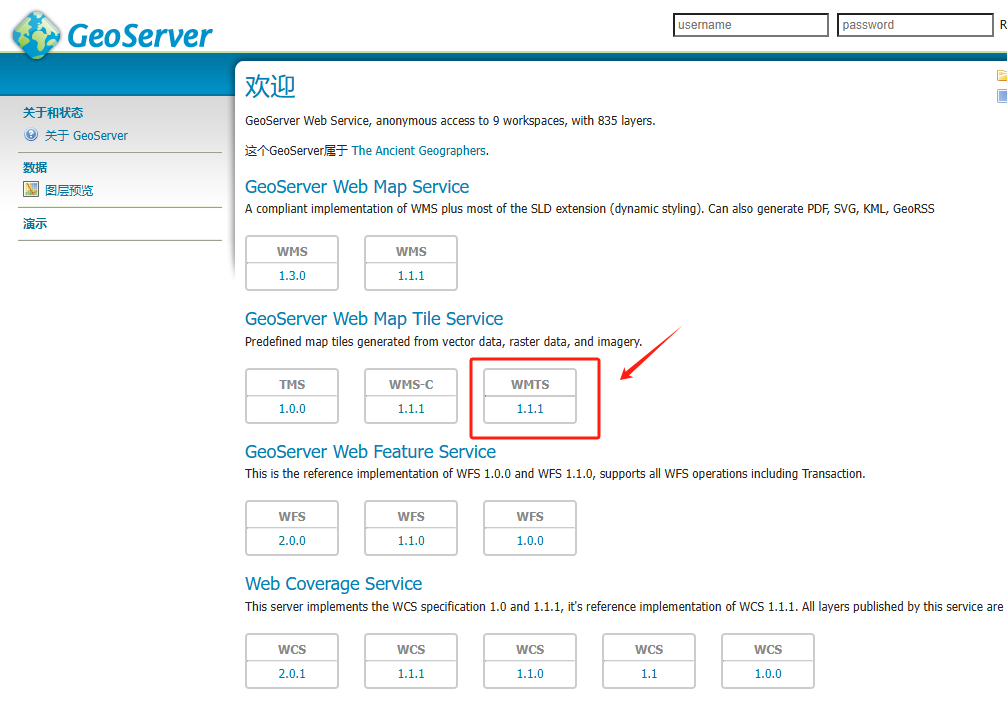Click the 关于和状态 section heading
The height and width of the screenshot is (703, 1007).
(x=53, y=112)
